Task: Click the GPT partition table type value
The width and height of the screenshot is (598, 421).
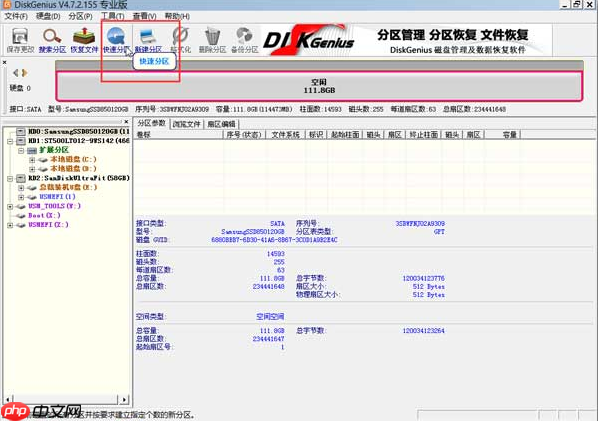Action: (x=439, y=232)
